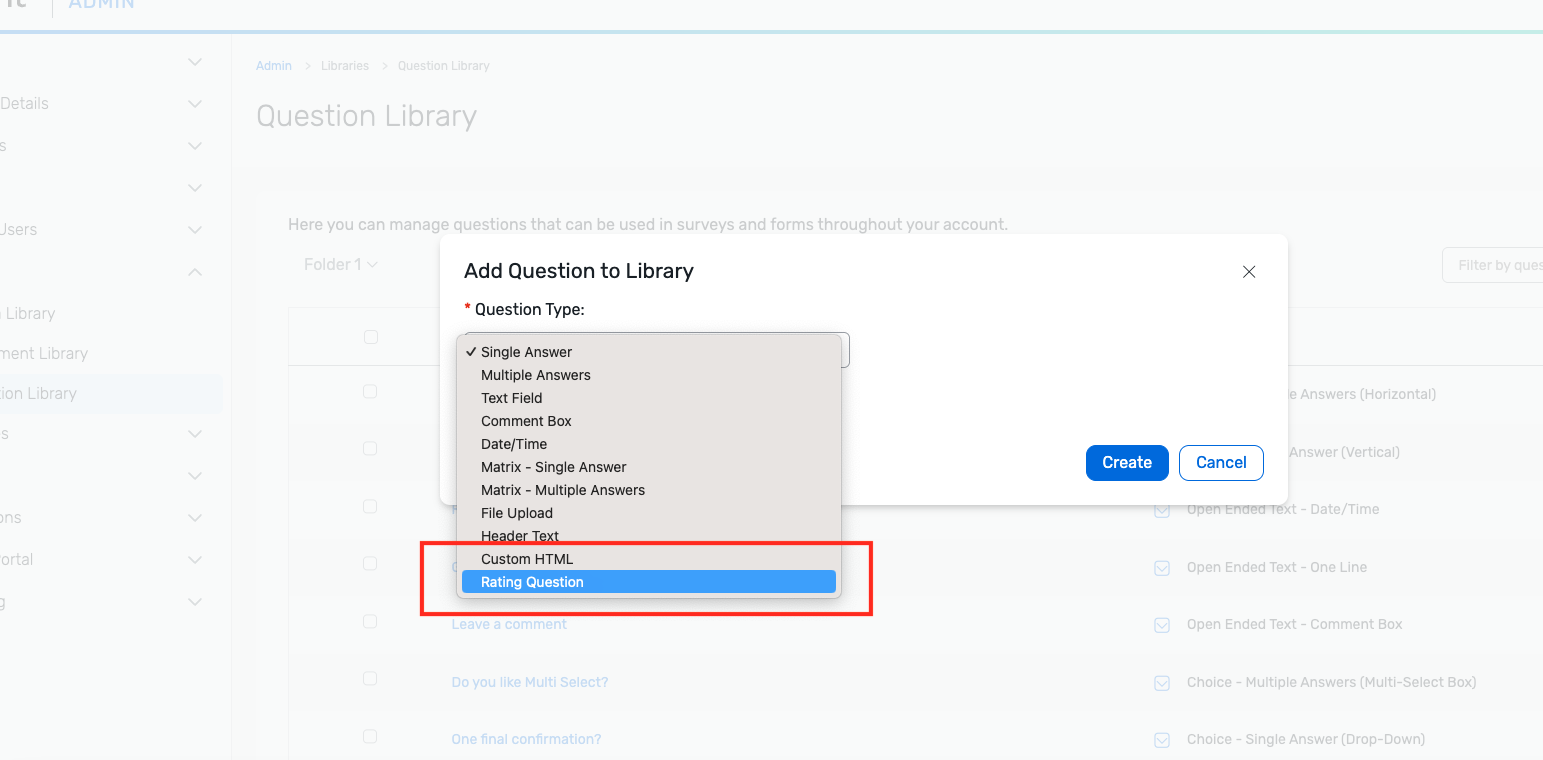Open the Question Library sidebar item
Screen dimensions: 1543x760
pos(110,394)
